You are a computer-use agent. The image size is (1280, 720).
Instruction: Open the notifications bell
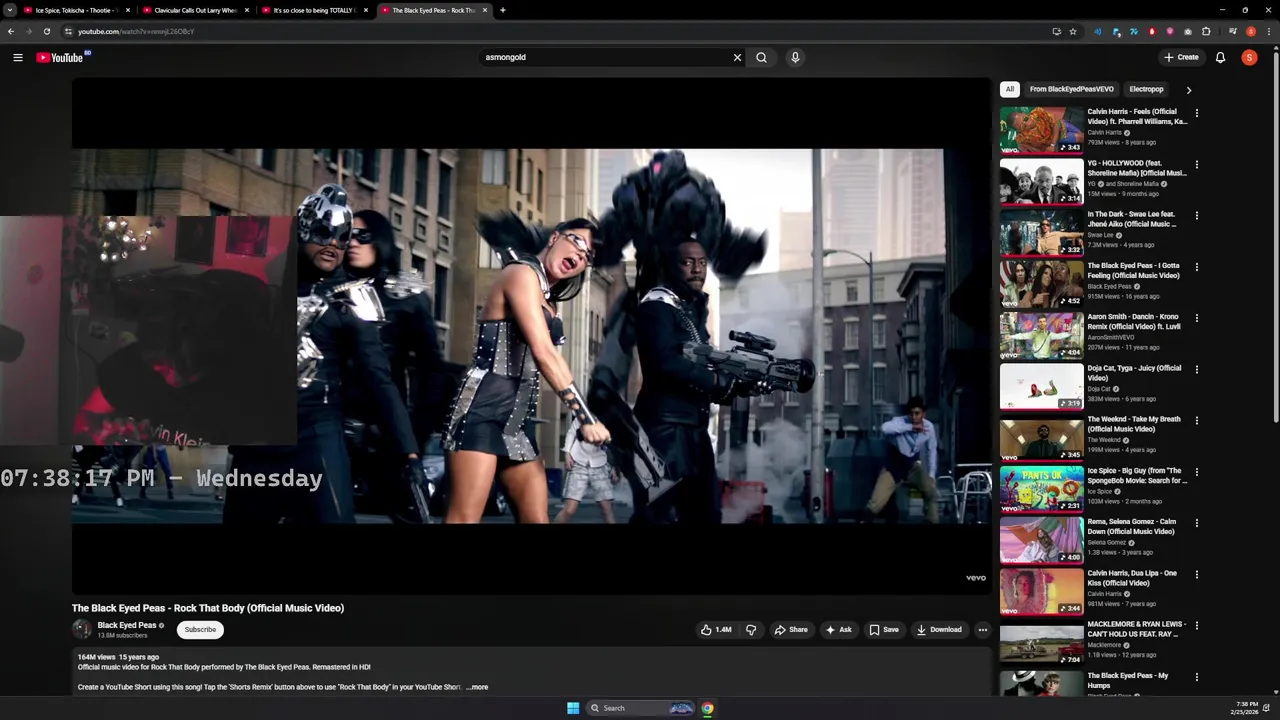pyautogui.click(x=1220, y=57)
